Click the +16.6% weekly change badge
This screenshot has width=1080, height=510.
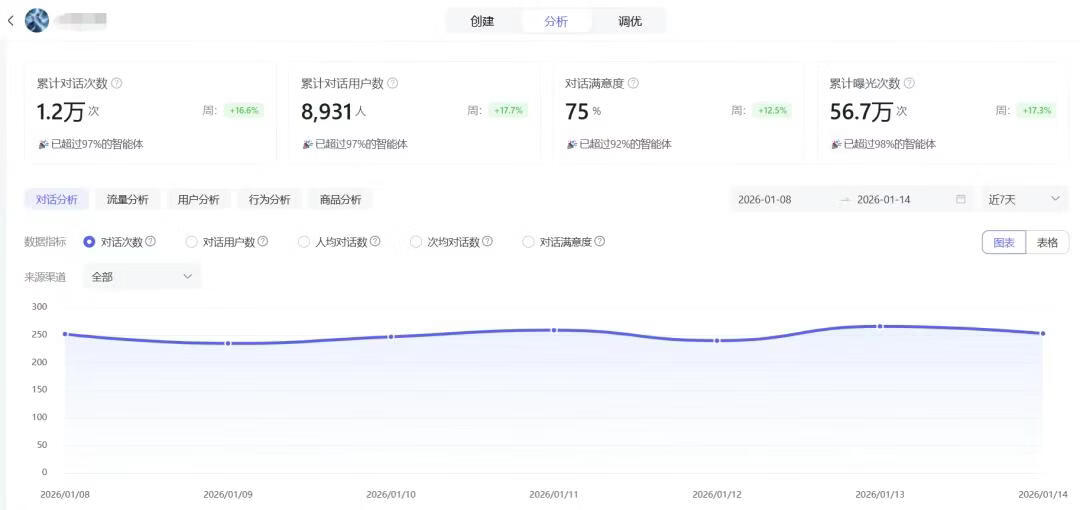click(244, 110)
